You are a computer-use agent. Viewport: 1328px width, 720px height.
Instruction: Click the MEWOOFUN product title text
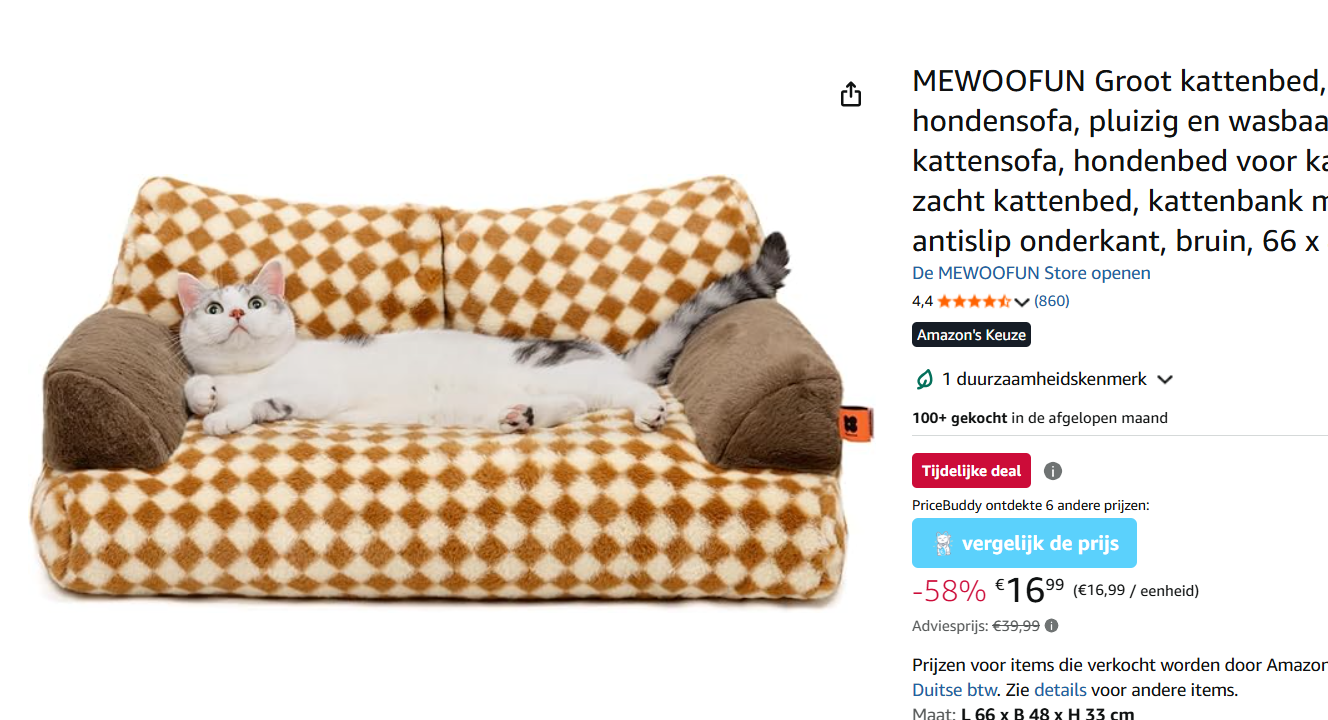click(1120, 160)
